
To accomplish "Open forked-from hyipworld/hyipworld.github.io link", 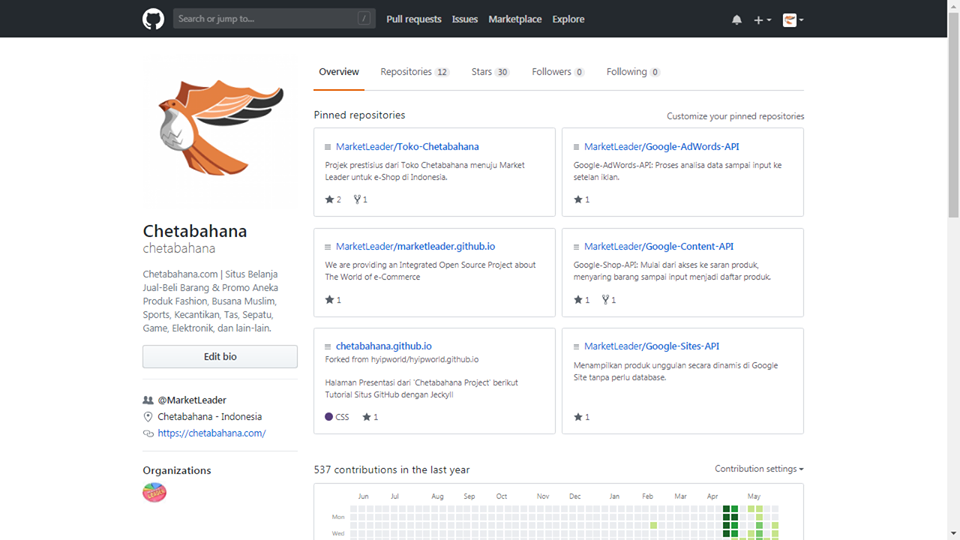I will (x=425, y=359).
